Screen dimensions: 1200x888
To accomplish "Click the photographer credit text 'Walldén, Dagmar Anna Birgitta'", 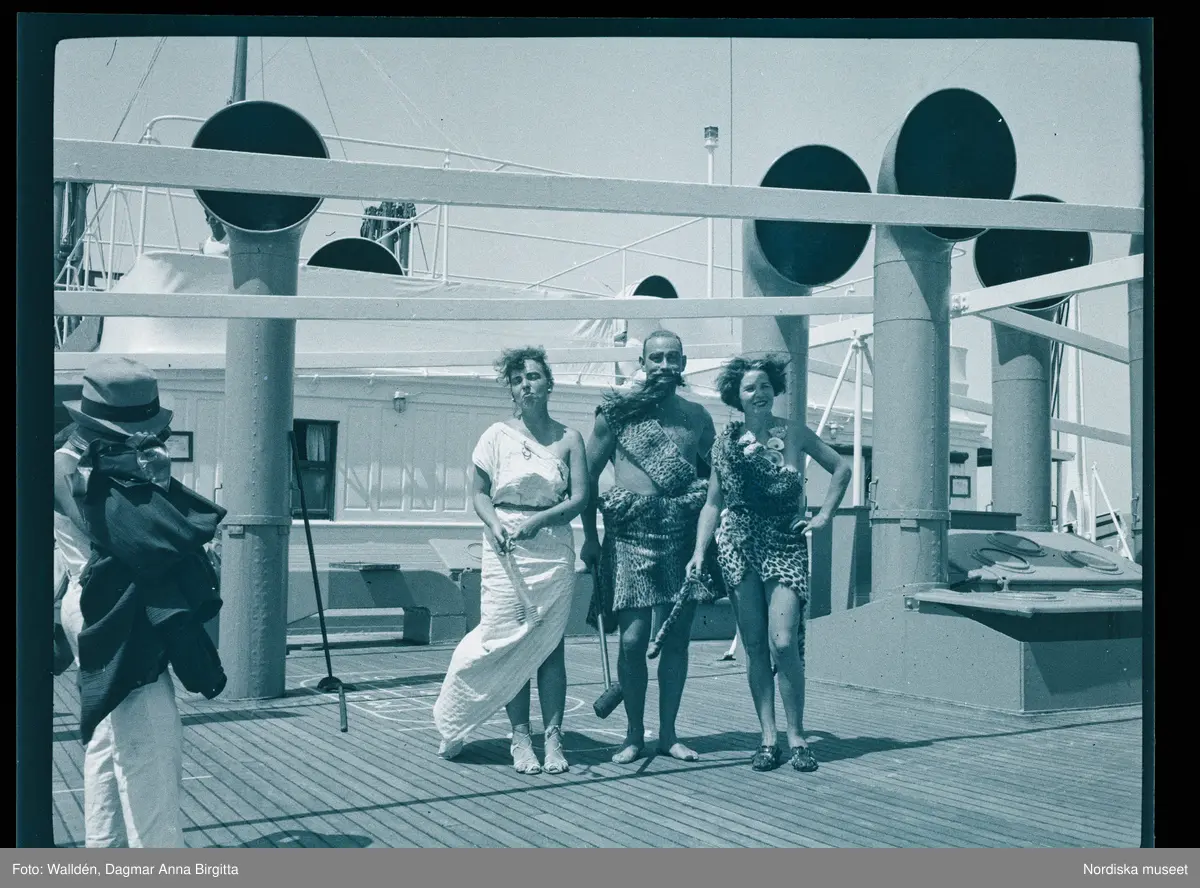I will (x=147, y=868).
